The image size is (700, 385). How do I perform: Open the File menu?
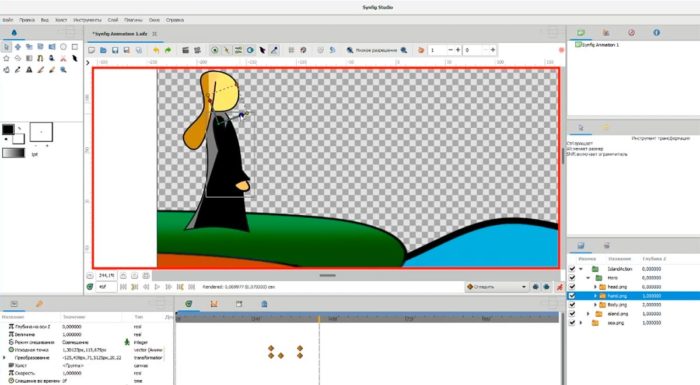[x=8, y=20]
